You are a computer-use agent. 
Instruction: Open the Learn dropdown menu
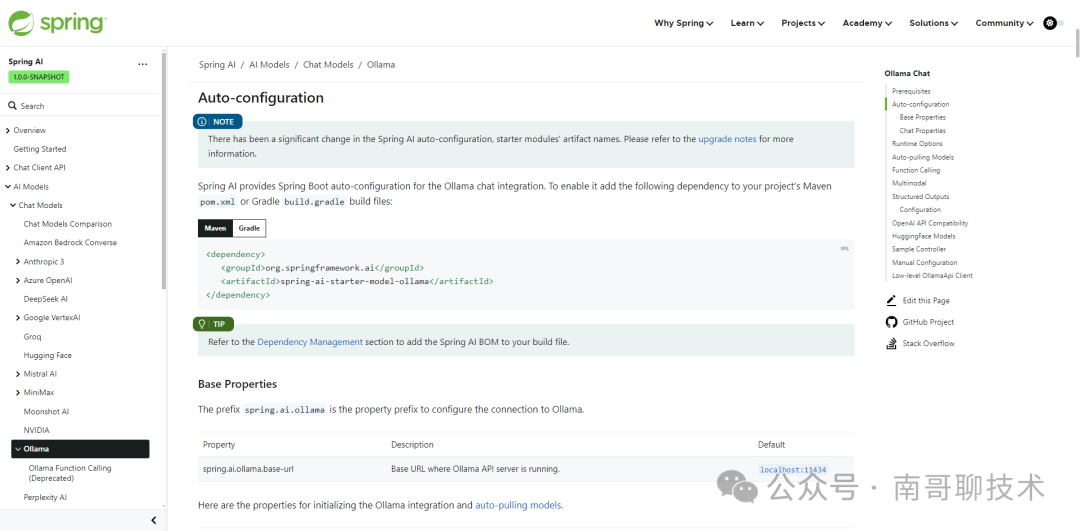click(x=747, y=23)
